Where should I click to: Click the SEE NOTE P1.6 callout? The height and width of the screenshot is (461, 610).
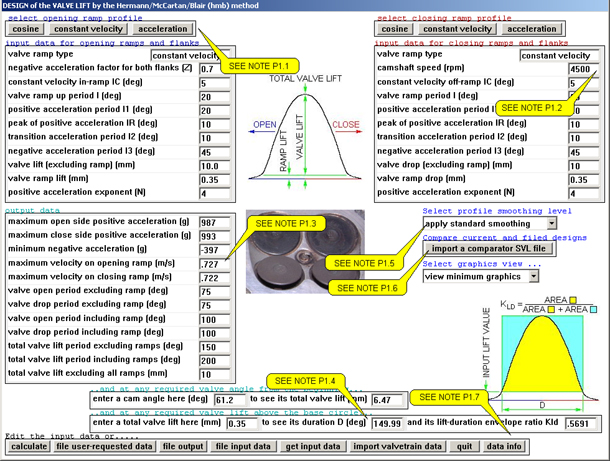tap(367, 288)
